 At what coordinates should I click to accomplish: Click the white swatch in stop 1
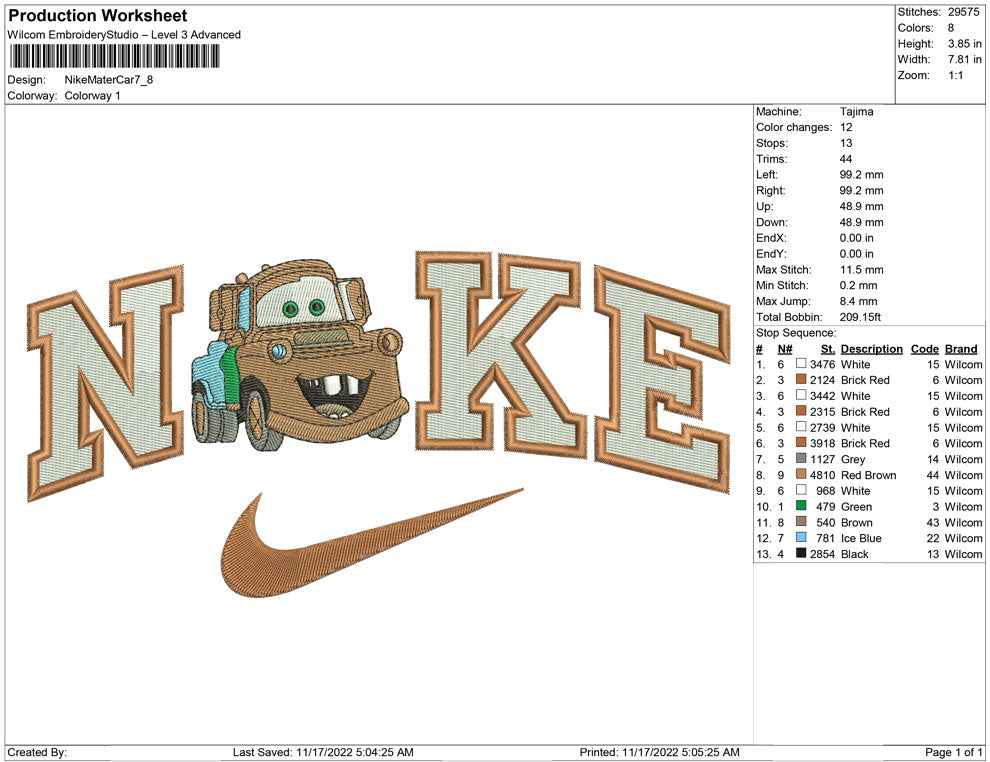click(801, 364)
